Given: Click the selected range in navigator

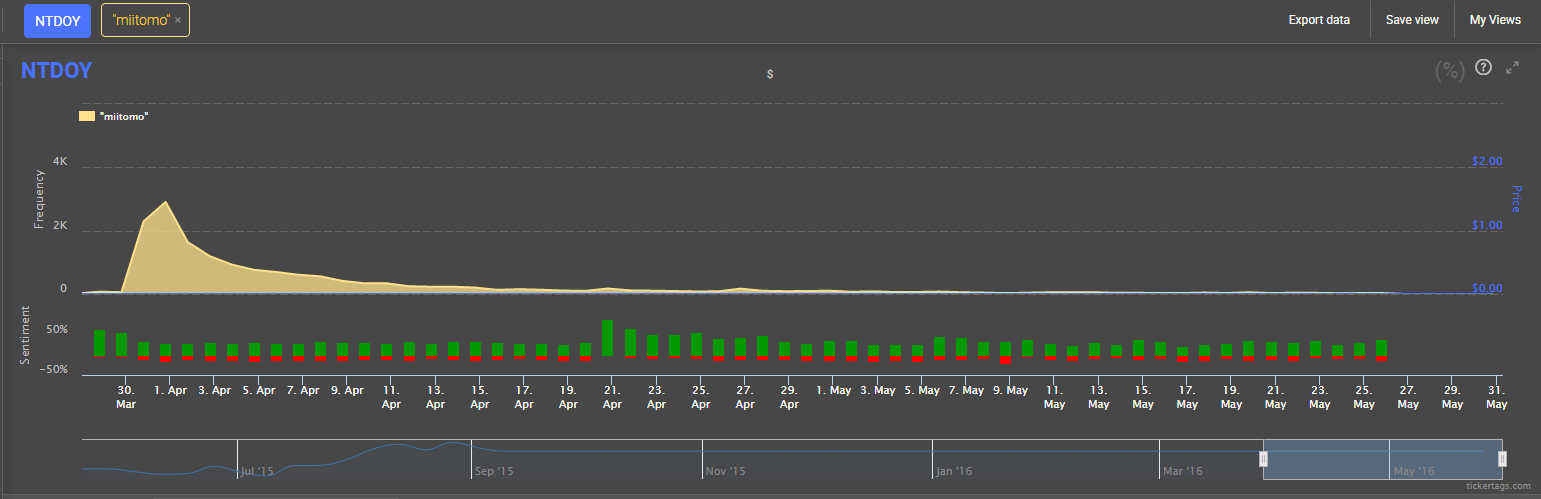Looking at the screenshot, I should click(x=1383, y=459).
